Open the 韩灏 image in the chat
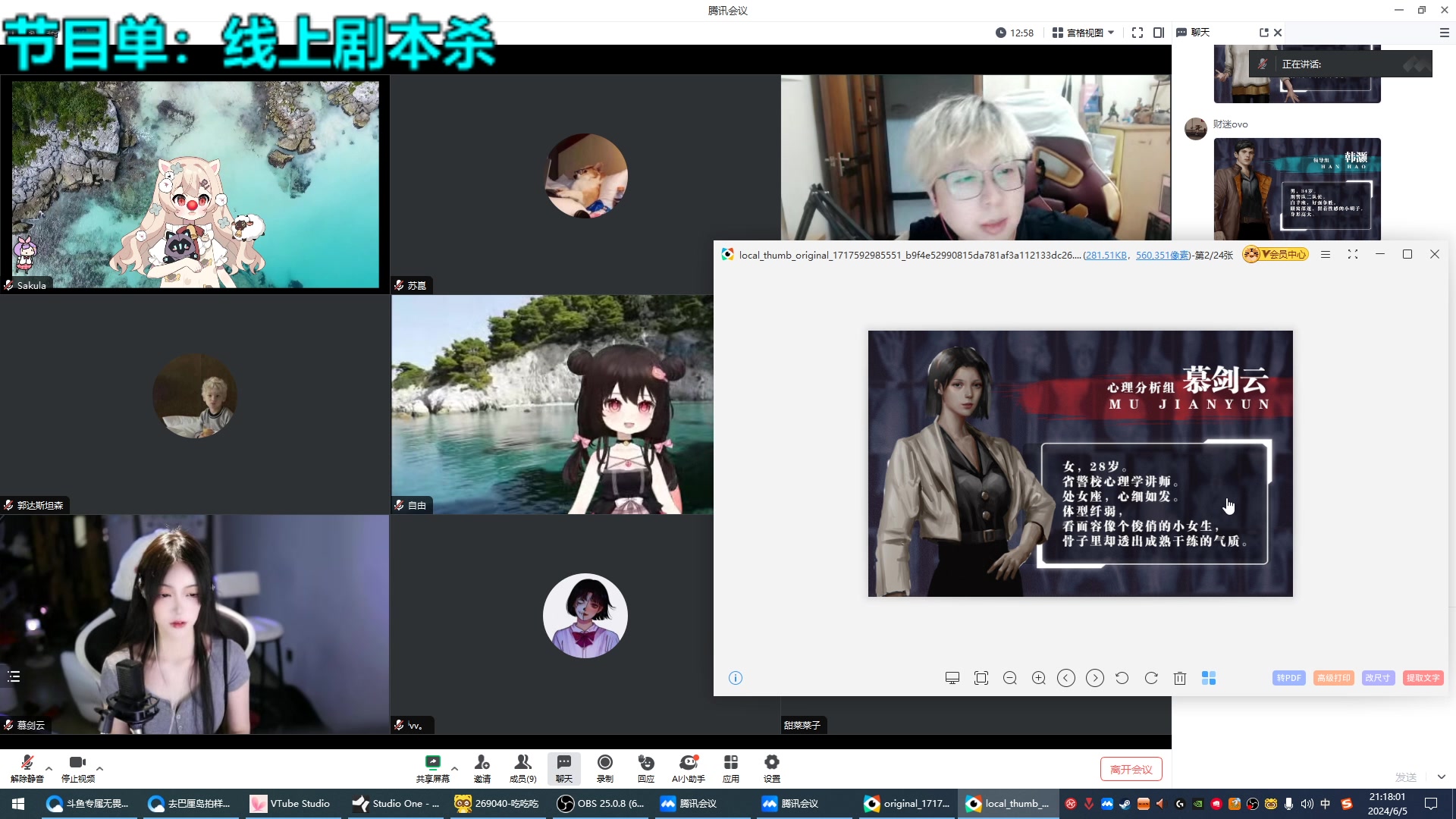1456x819 pixels. 1297,189
